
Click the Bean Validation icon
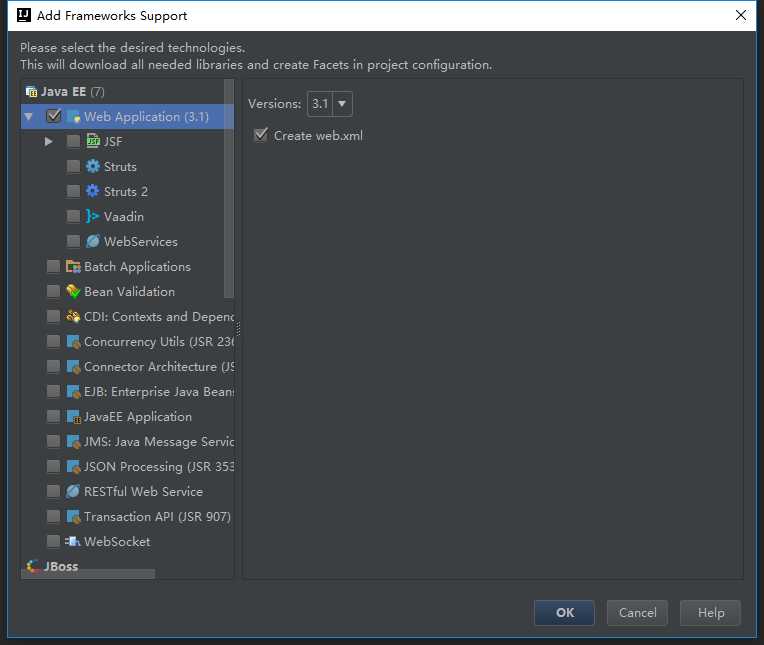click(x=73, y=291)
